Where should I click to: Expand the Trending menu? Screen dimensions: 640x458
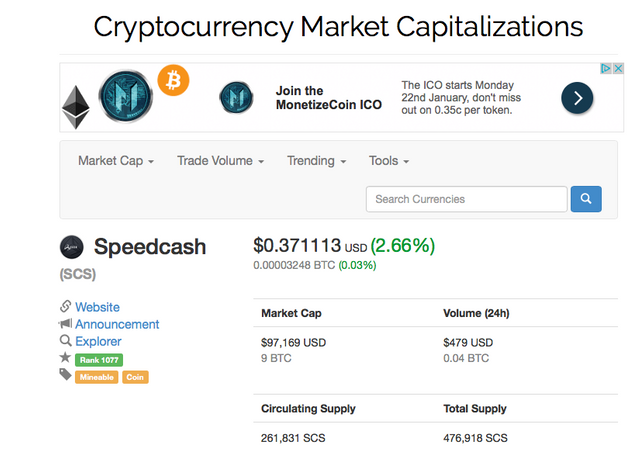(x=316, y=161)
